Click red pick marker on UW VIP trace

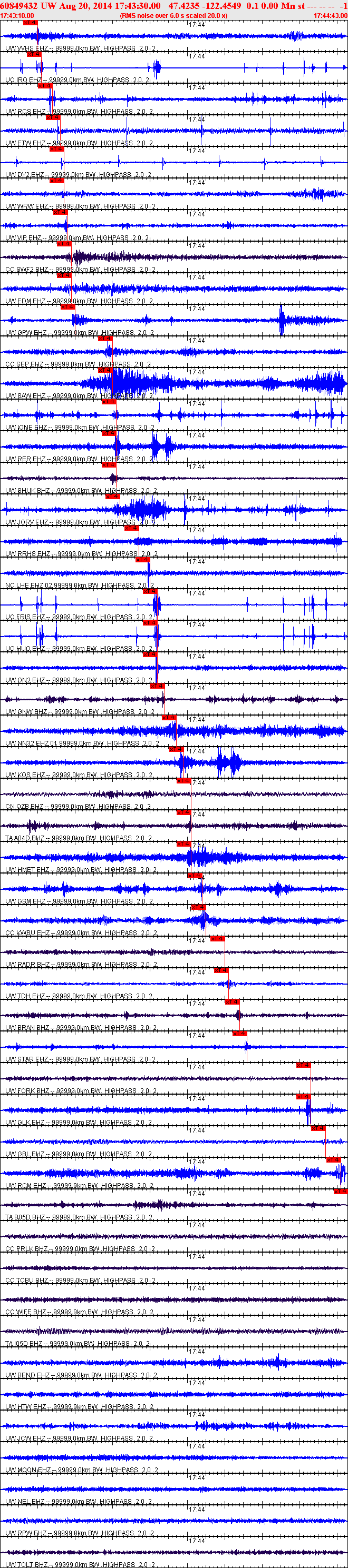click(60, 212)
